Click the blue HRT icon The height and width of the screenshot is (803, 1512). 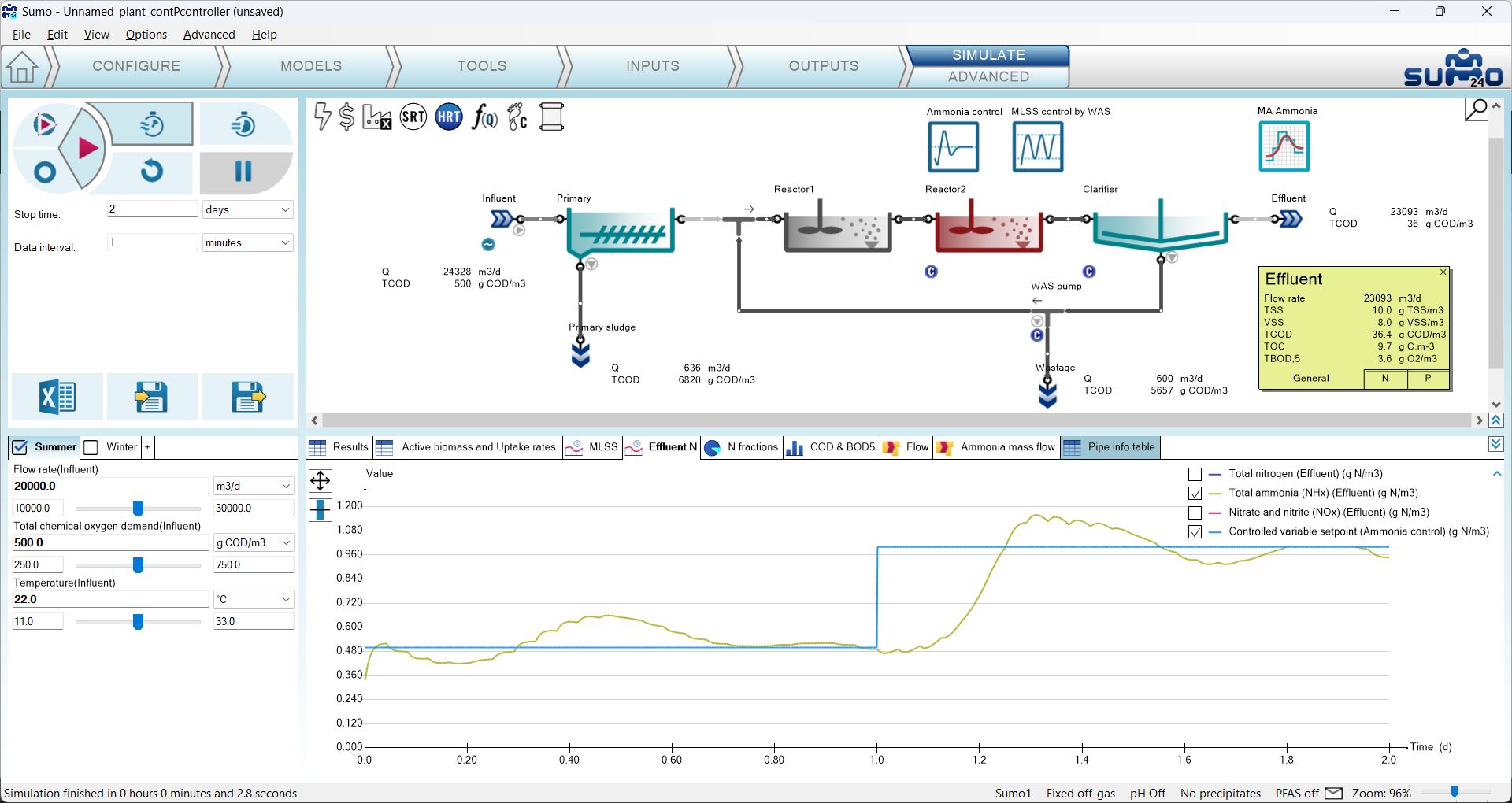pos(449,117)
